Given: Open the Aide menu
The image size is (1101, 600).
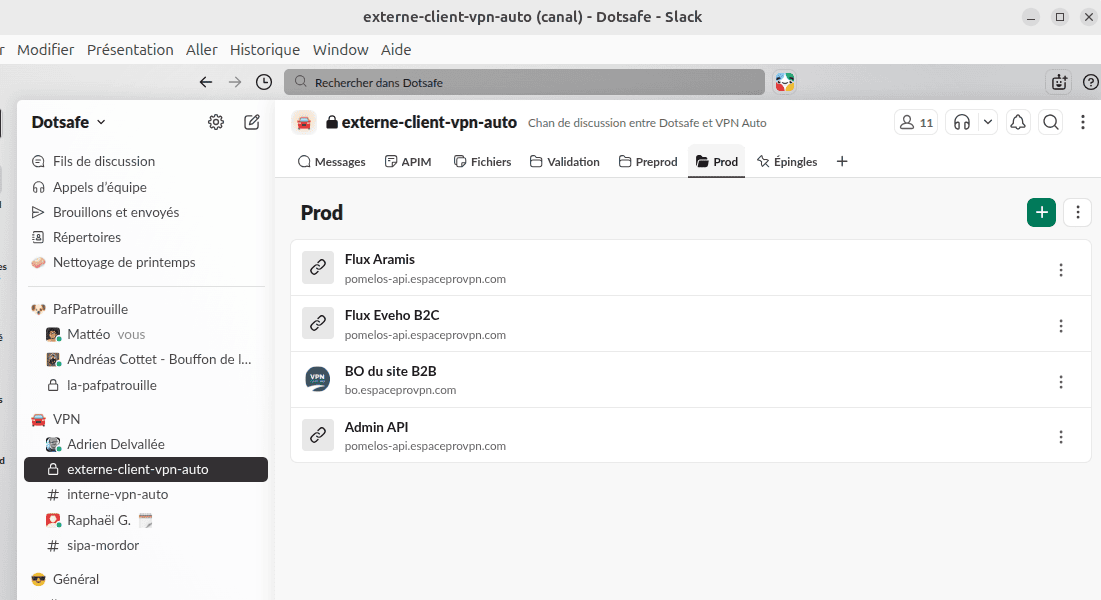Looking at the screenshot, I should point(396,50).
